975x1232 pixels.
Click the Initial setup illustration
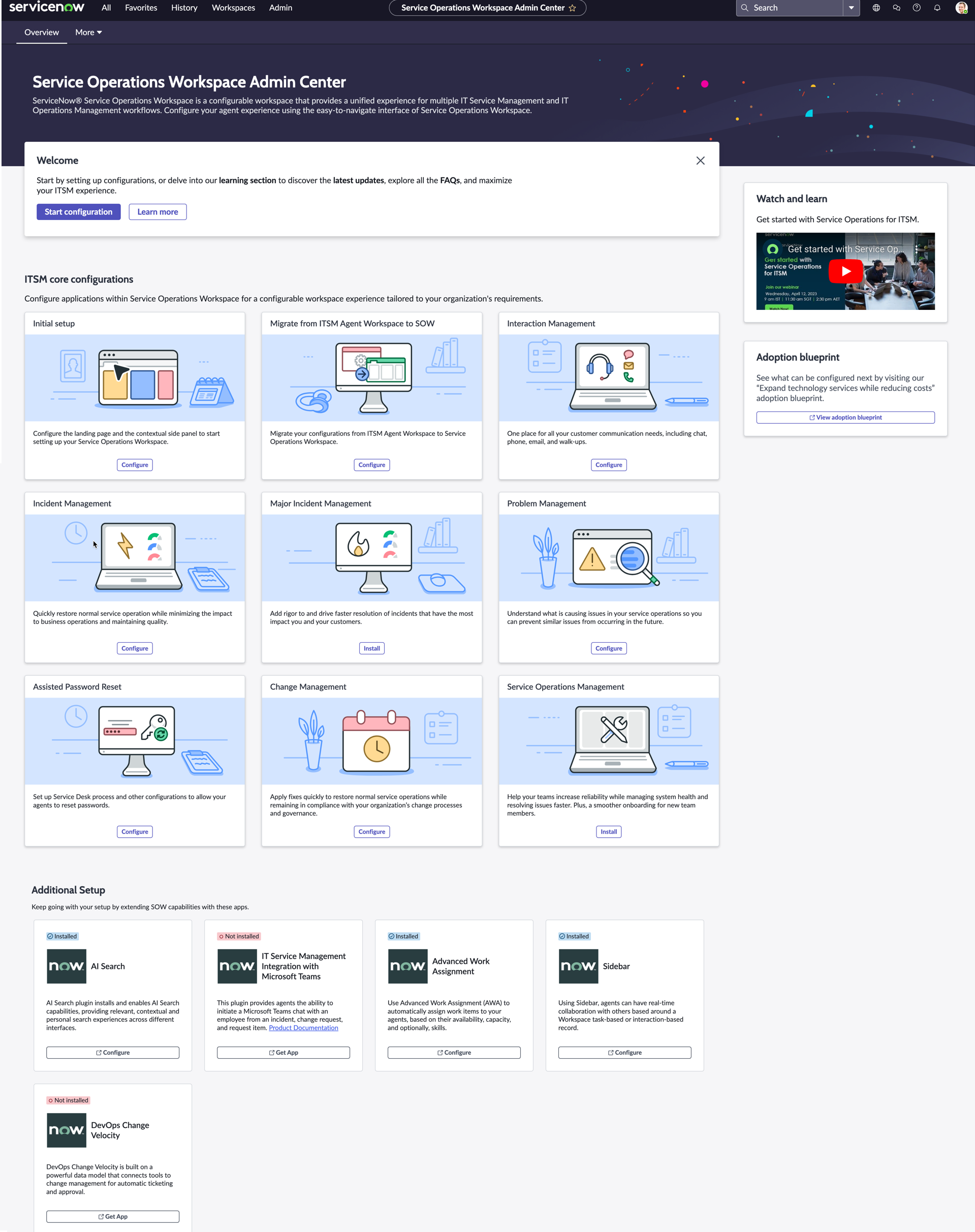tap(135, 378)
